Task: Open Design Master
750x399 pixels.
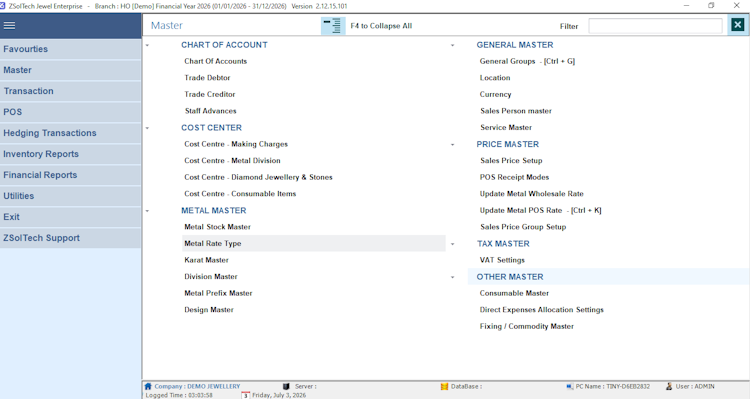Action: 209,310
